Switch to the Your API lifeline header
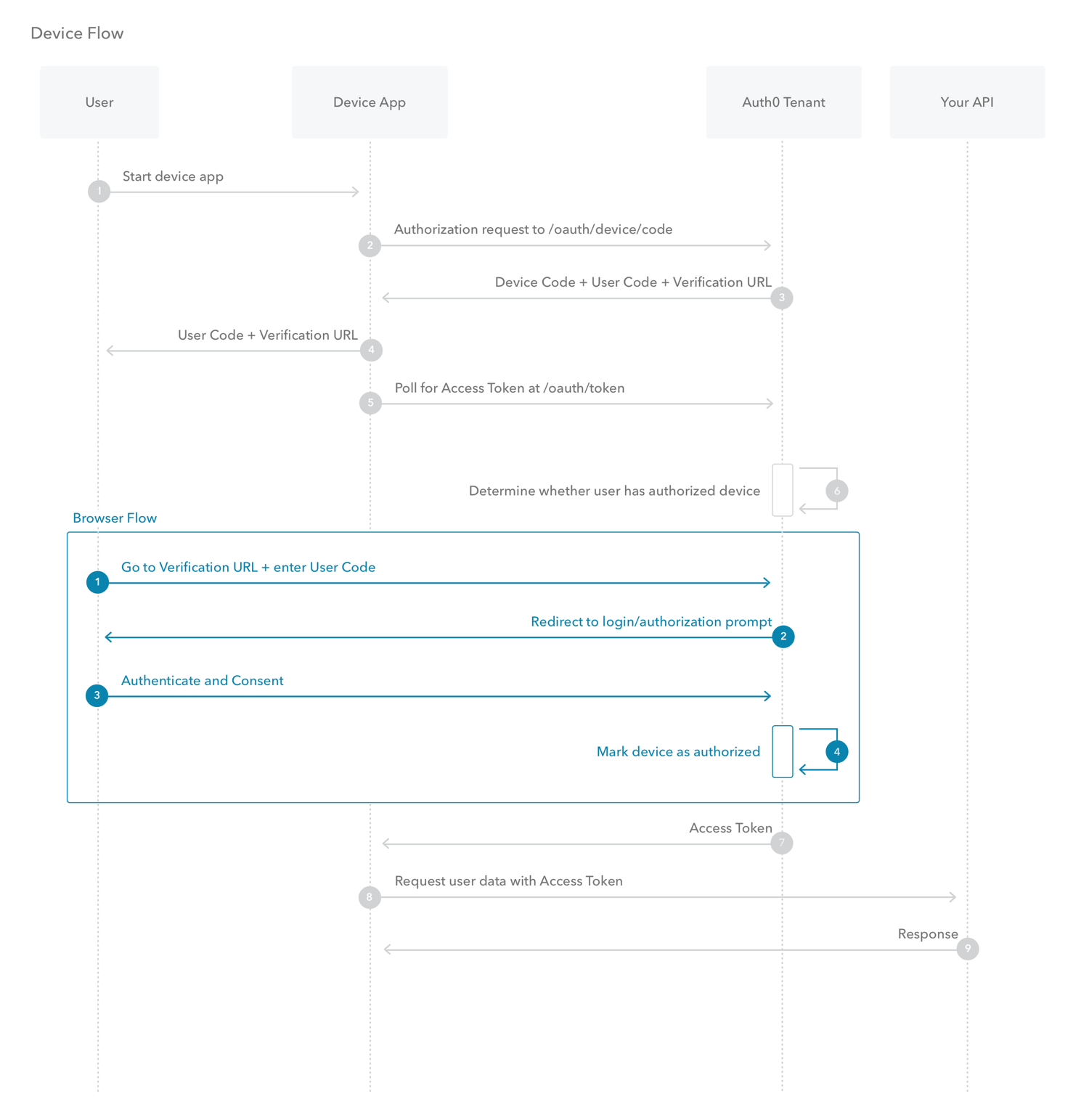 click(967, 102)
